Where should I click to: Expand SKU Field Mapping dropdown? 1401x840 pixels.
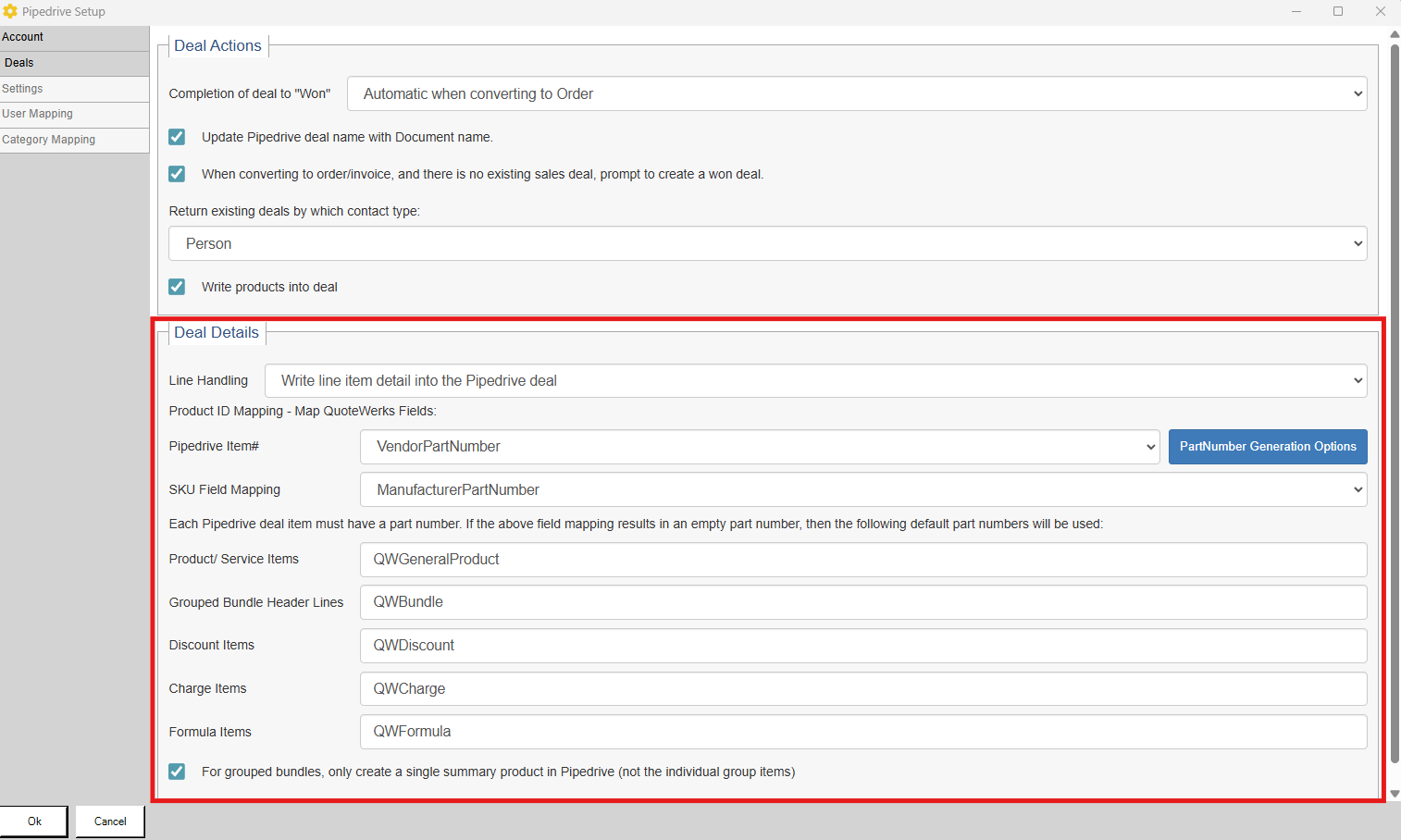tap(862, 489)
